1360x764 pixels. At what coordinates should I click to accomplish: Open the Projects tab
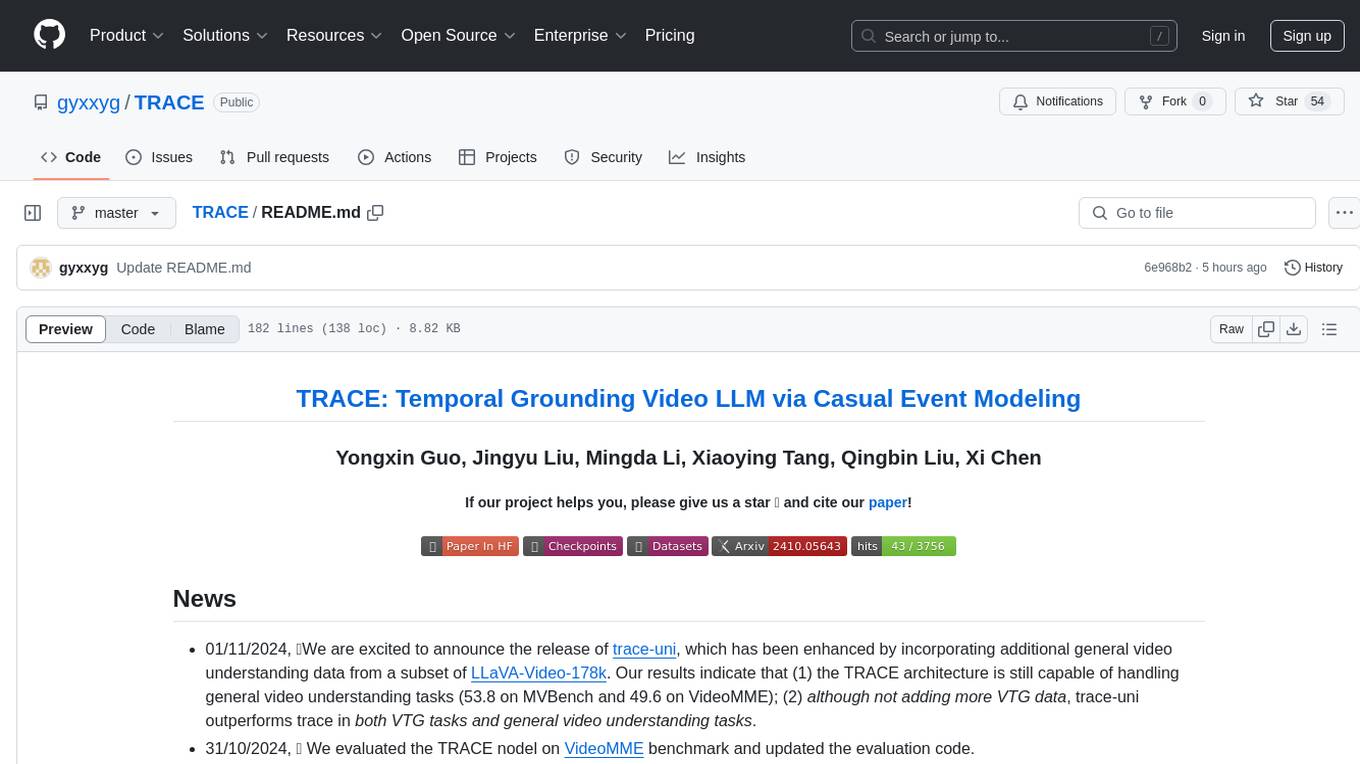pos(498,157)
